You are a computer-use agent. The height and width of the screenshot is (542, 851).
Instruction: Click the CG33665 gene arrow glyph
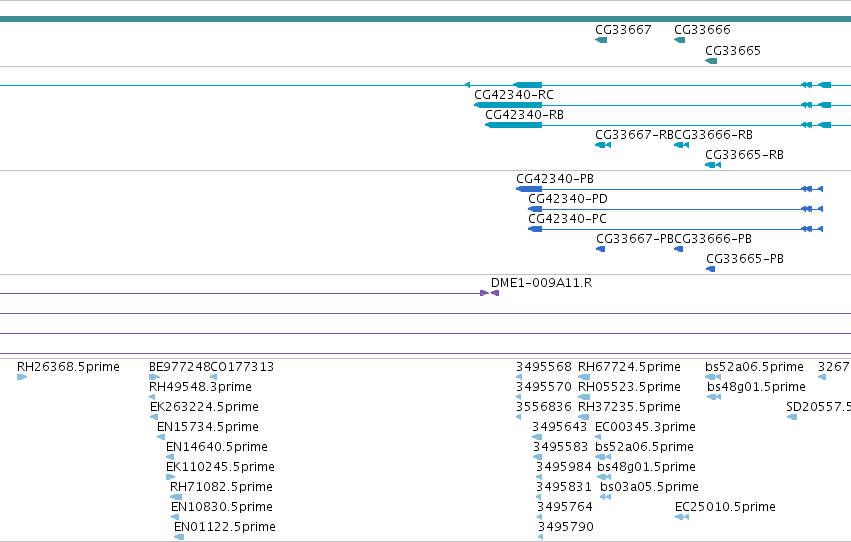(711, 61)
